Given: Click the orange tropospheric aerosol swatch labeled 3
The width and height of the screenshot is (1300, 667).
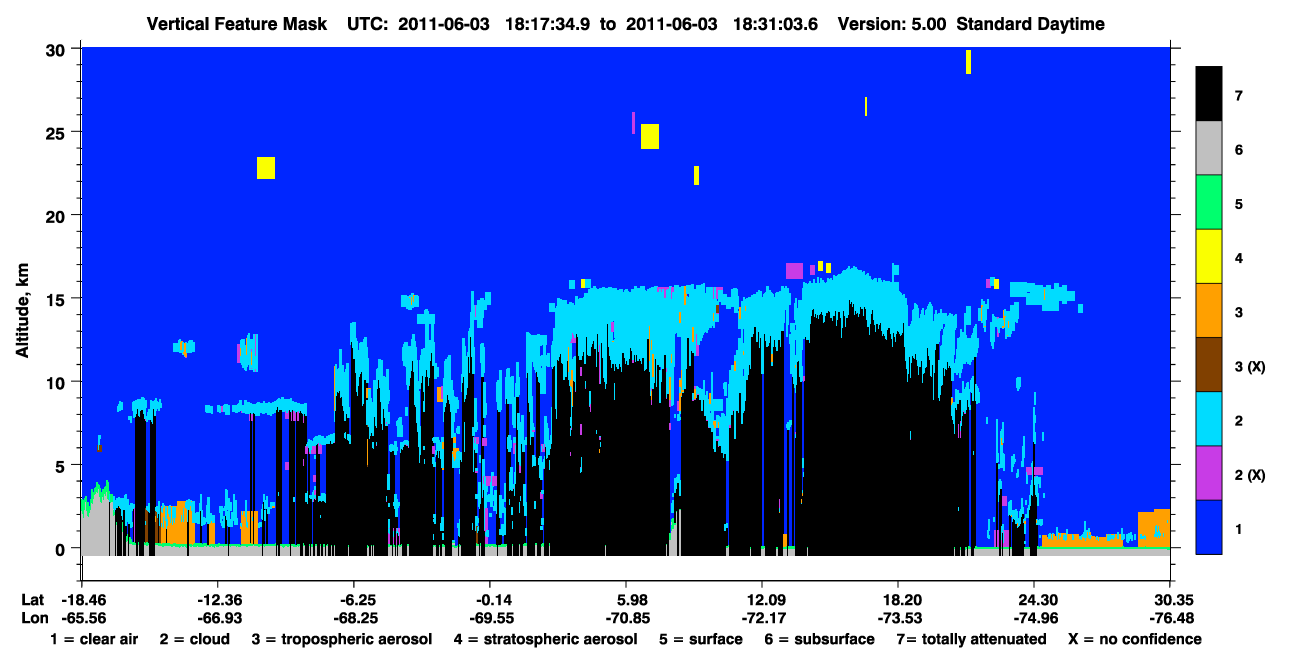Looking at the screenshot, I should (1209, 311).
